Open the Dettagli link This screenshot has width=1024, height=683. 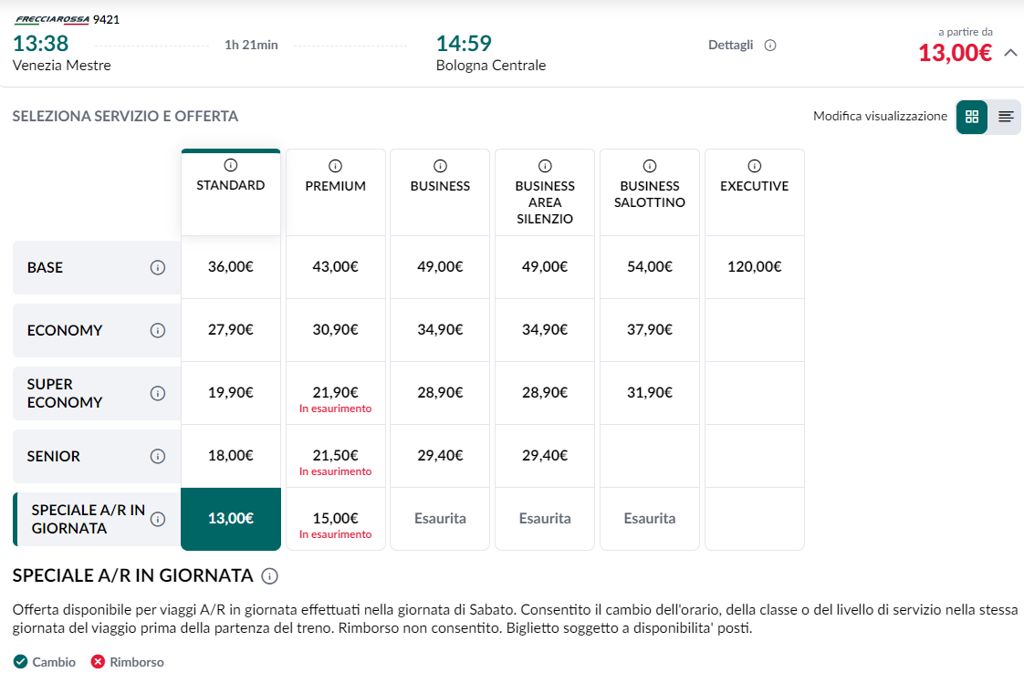click(x=730, y=45)
